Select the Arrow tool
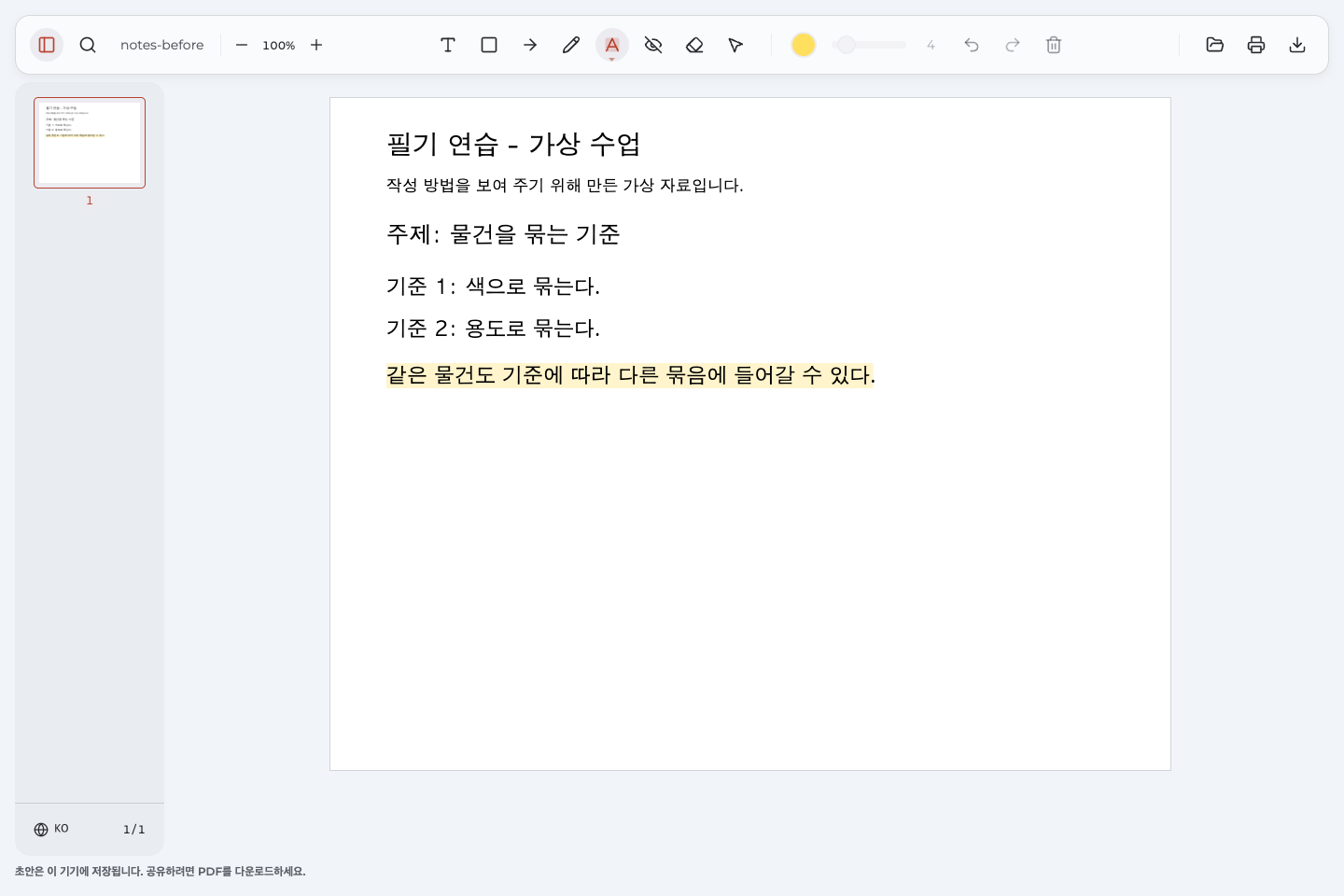The image size is (1344, 896). (530, 45)
